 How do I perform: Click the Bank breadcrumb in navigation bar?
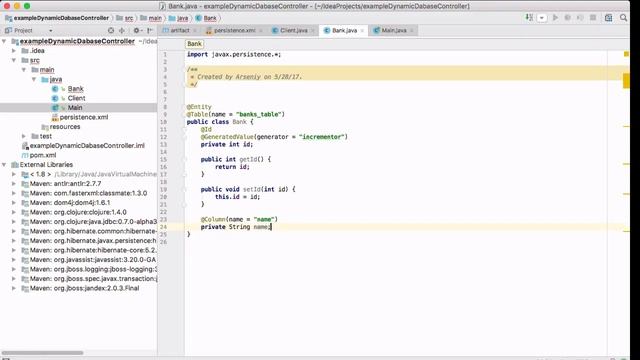[206, 18]
